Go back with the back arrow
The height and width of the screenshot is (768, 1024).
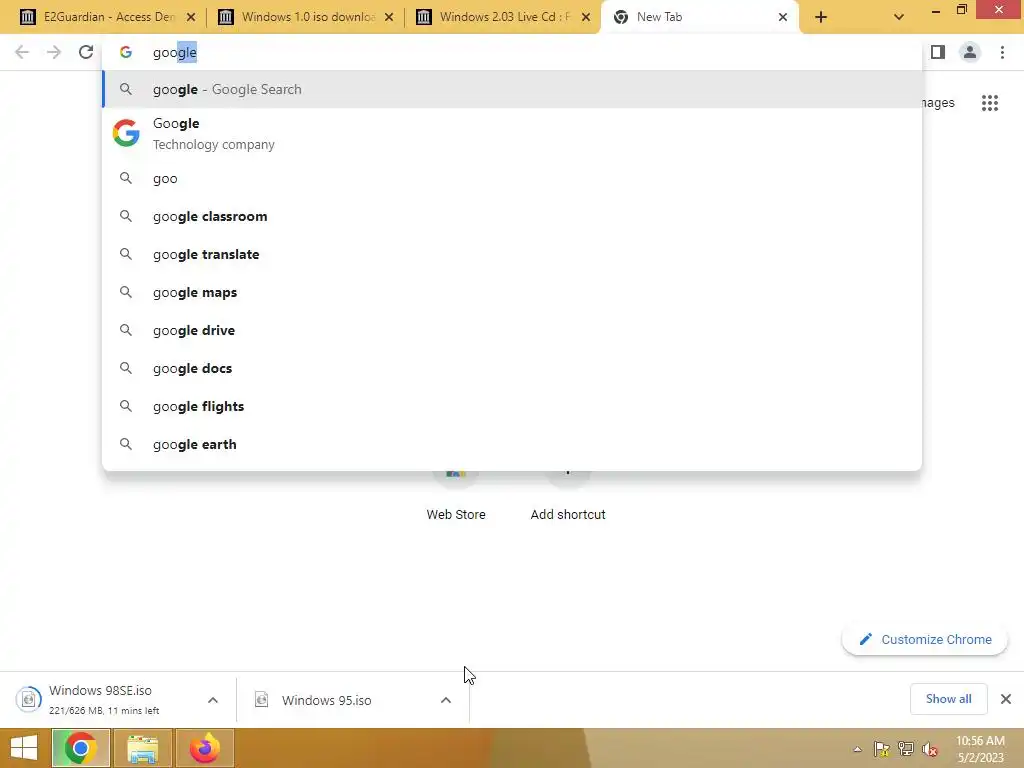click(22, 52)
